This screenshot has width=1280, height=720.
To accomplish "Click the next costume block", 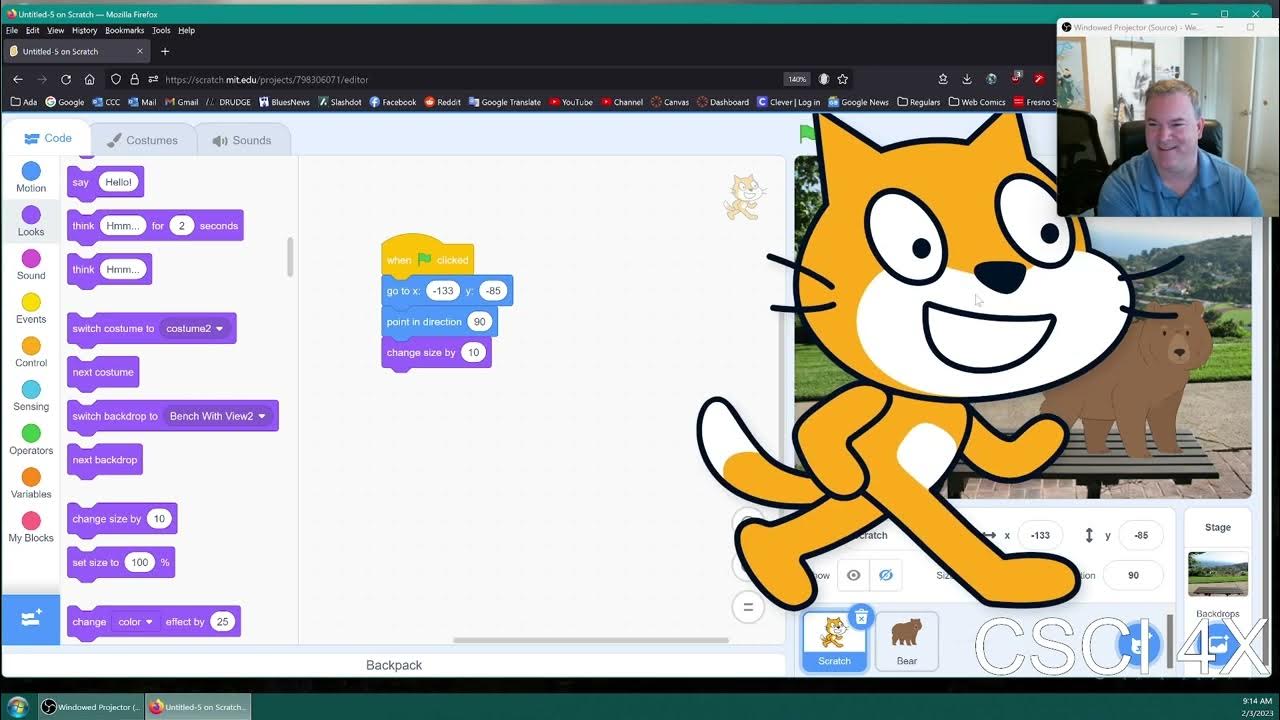I will tap(103, 372).
